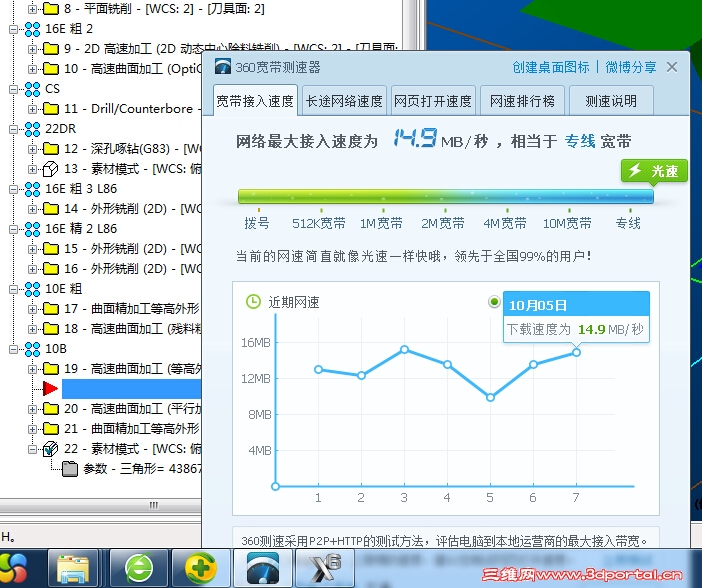The width and height of the screenshot is (702, 588).
Task: Select operation 16 - 外形铣削 row
Action: coord(133,269)
